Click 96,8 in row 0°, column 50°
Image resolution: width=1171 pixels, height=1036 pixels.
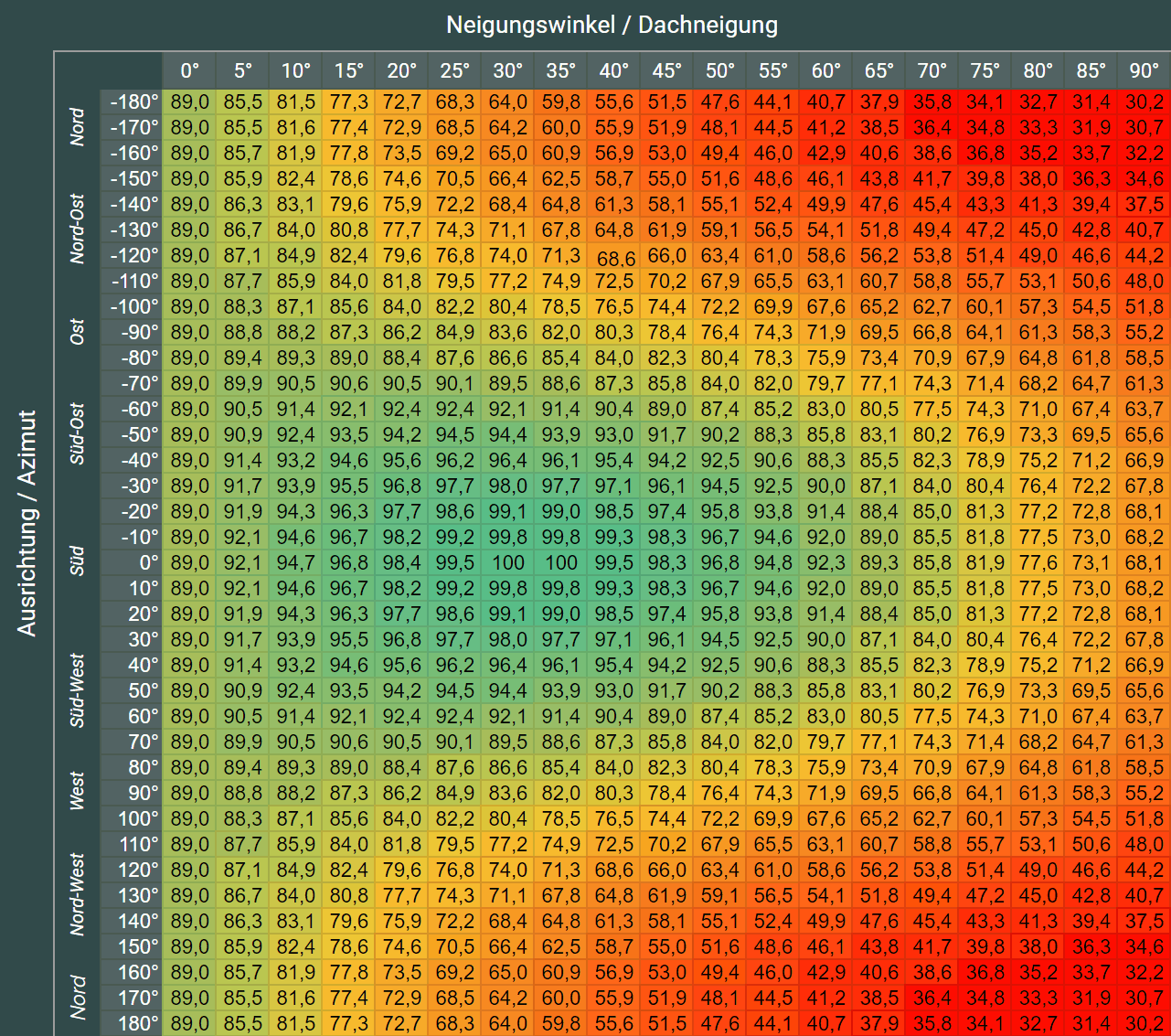720,562
